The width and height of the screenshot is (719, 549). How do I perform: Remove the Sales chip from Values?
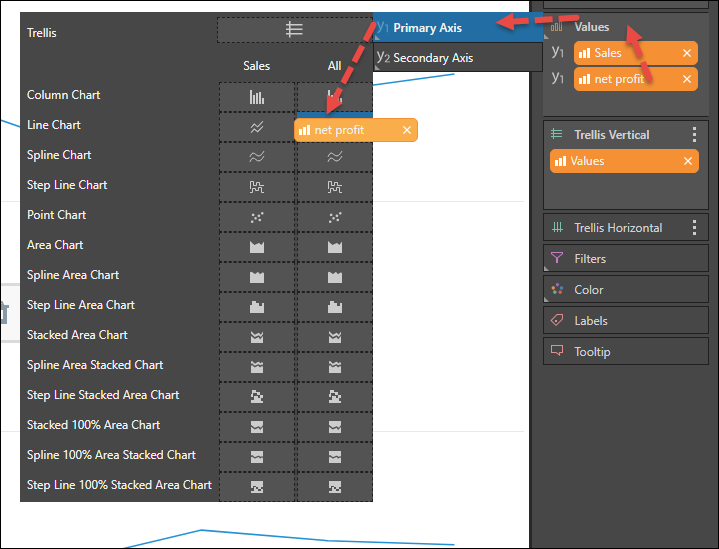[687, 53]
